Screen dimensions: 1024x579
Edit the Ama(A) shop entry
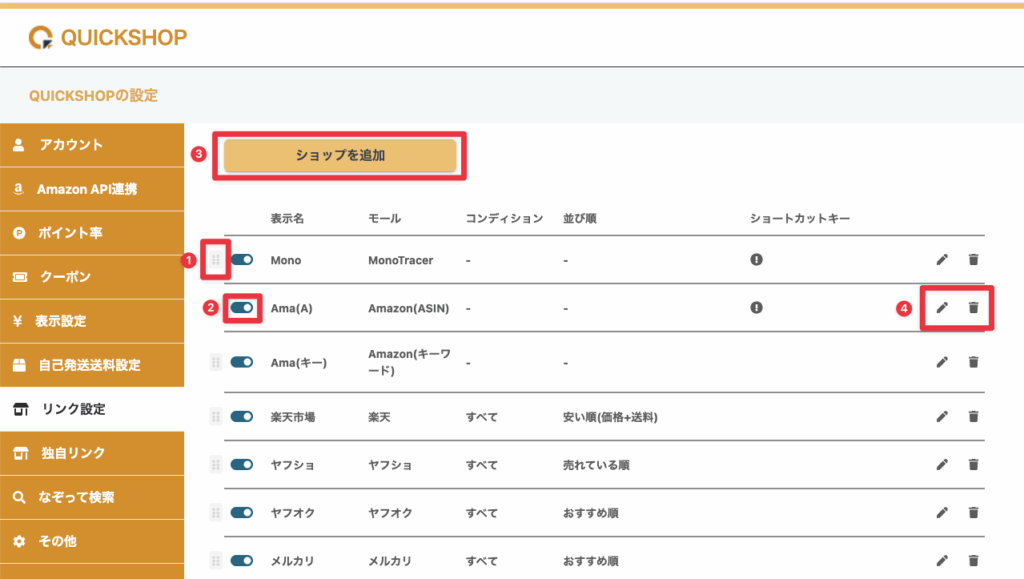pyautogui.click(x=941, y=308)
